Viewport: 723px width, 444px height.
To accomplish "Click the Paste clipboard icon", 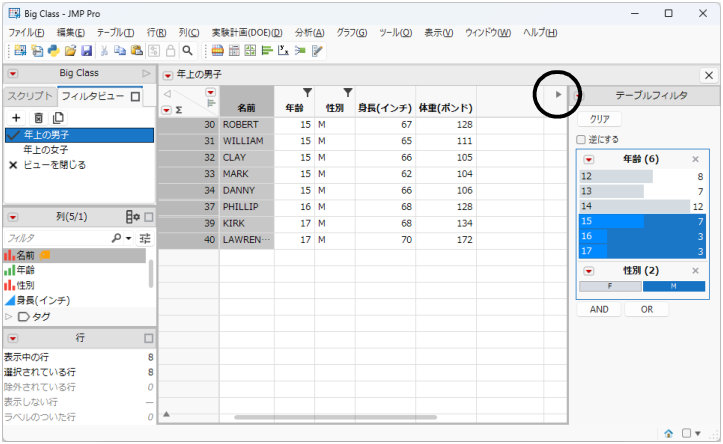I will coord(137,51).
